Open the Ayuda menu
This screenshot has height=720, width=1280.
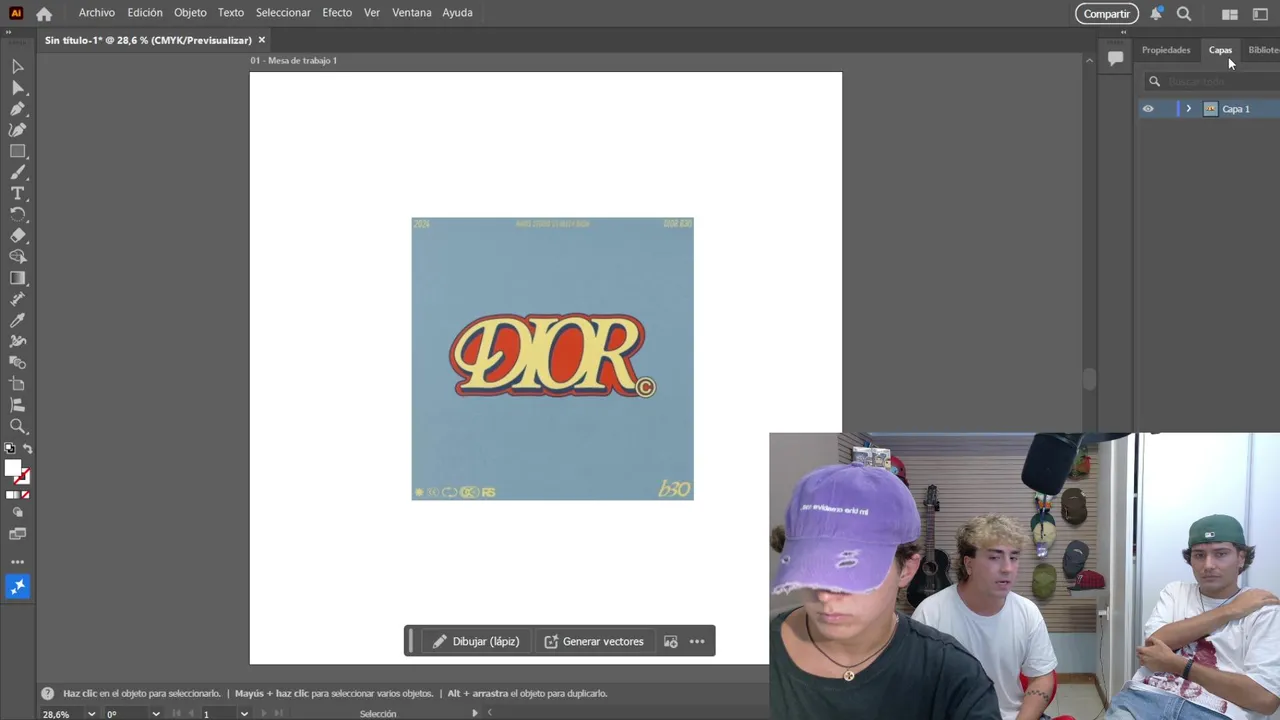click(x=458, y=13)
